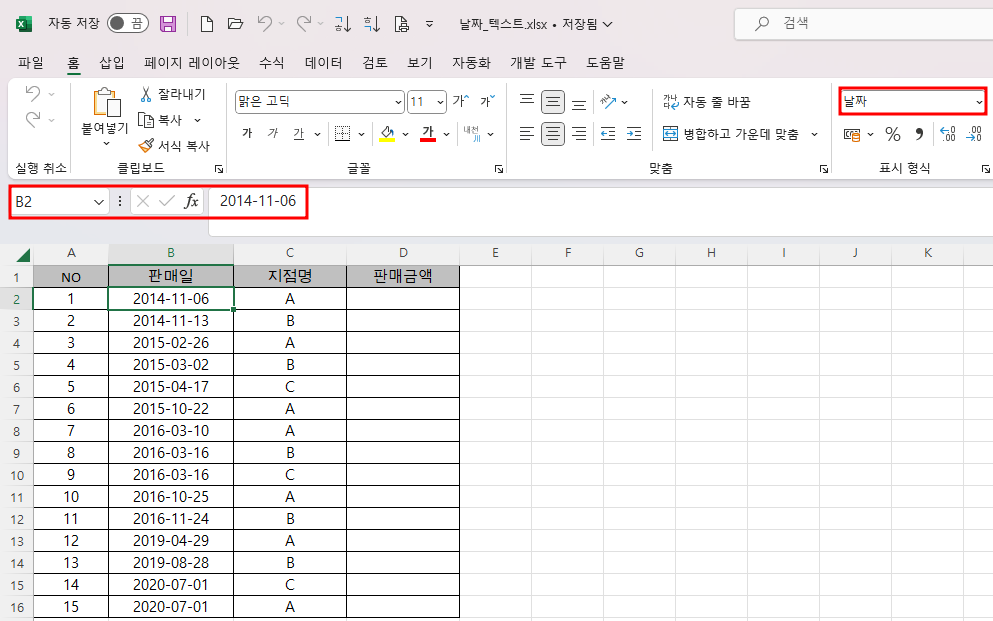This screenshot has height=621, width=993.
Task: Toggle bold formatting
Action: 247,133
